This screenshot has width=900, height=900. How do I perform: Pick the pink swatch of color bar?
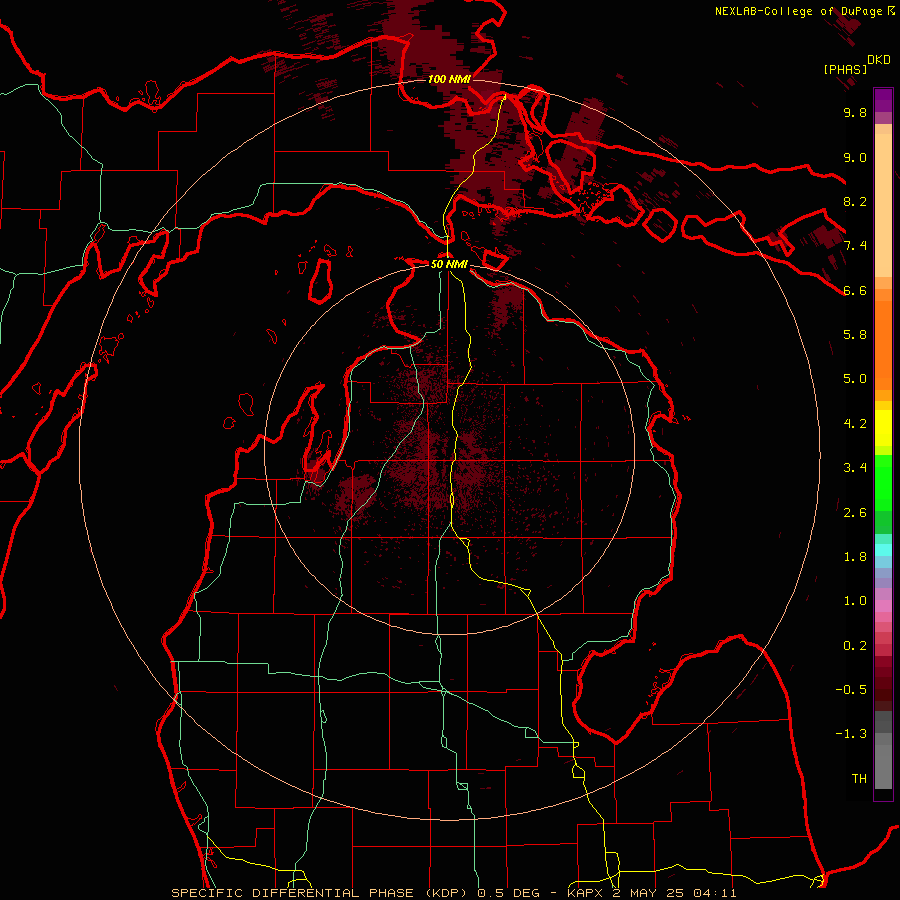(x=883, y=606)
